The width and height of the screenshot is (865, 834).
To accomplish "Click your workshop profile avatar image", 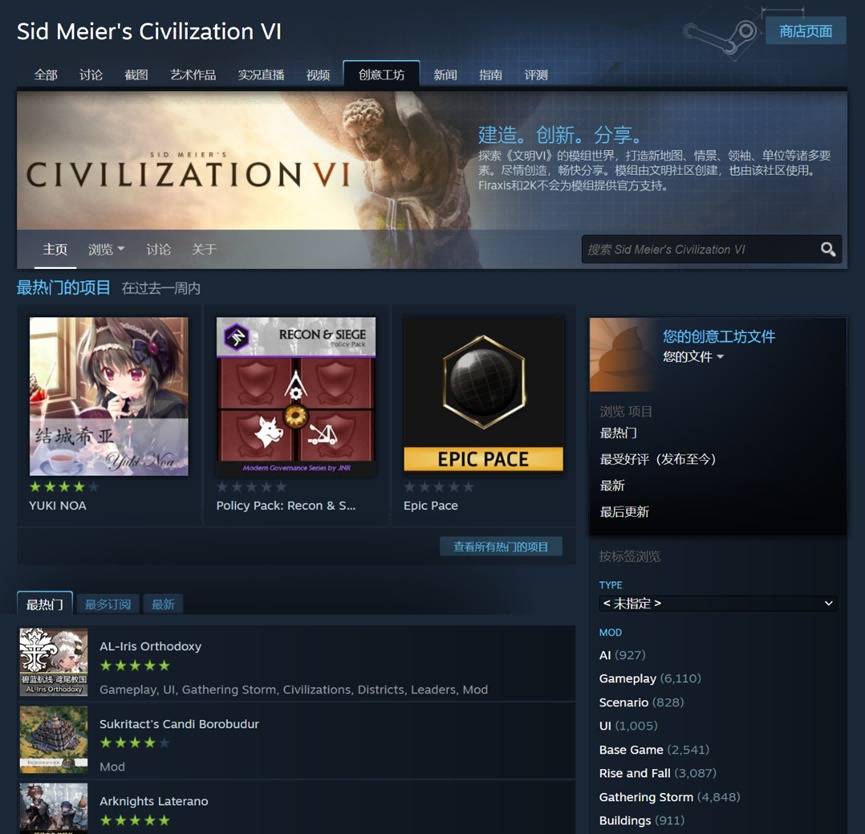I will (622, 355).
